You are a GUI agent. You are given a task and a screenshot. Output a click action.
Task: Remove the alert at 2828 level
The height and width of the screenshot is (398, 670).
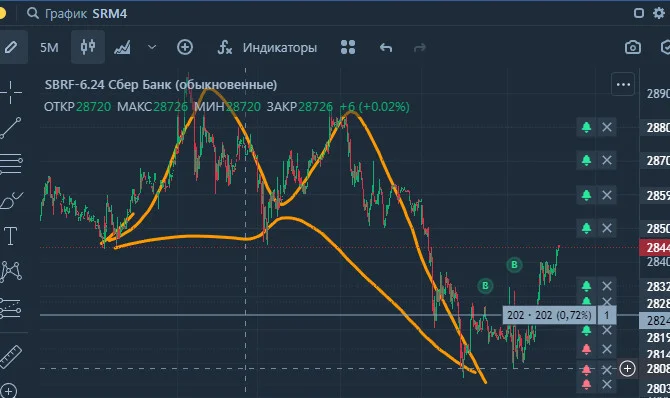click(607, 301)
